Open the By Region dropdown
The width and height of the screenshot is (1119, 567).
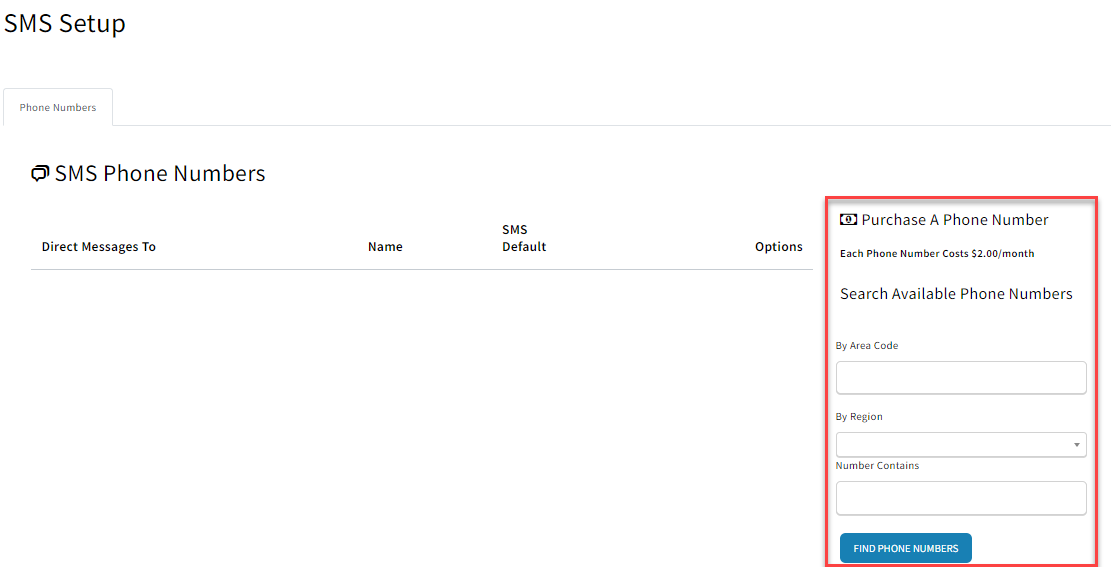coord(961,444)
